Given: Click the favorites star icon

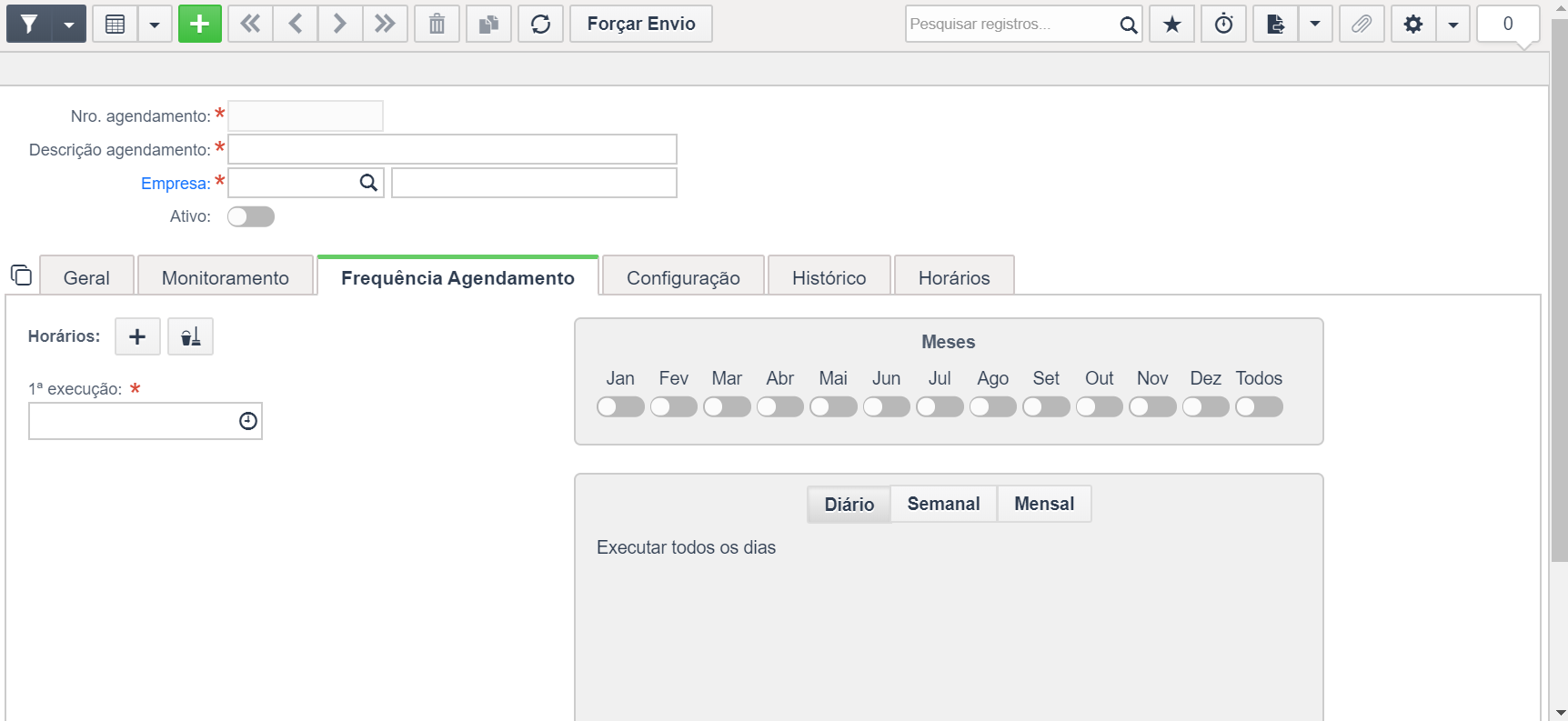Looking at the screenshot, I should 1172,24.
